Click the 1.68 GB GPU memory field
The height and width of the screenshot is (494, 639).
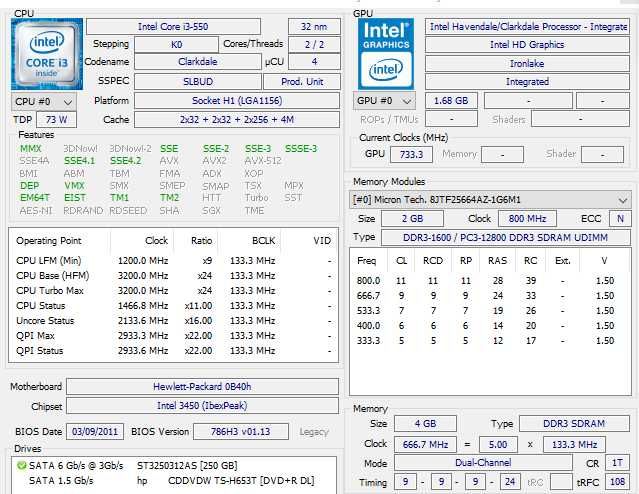pos(451,101)
